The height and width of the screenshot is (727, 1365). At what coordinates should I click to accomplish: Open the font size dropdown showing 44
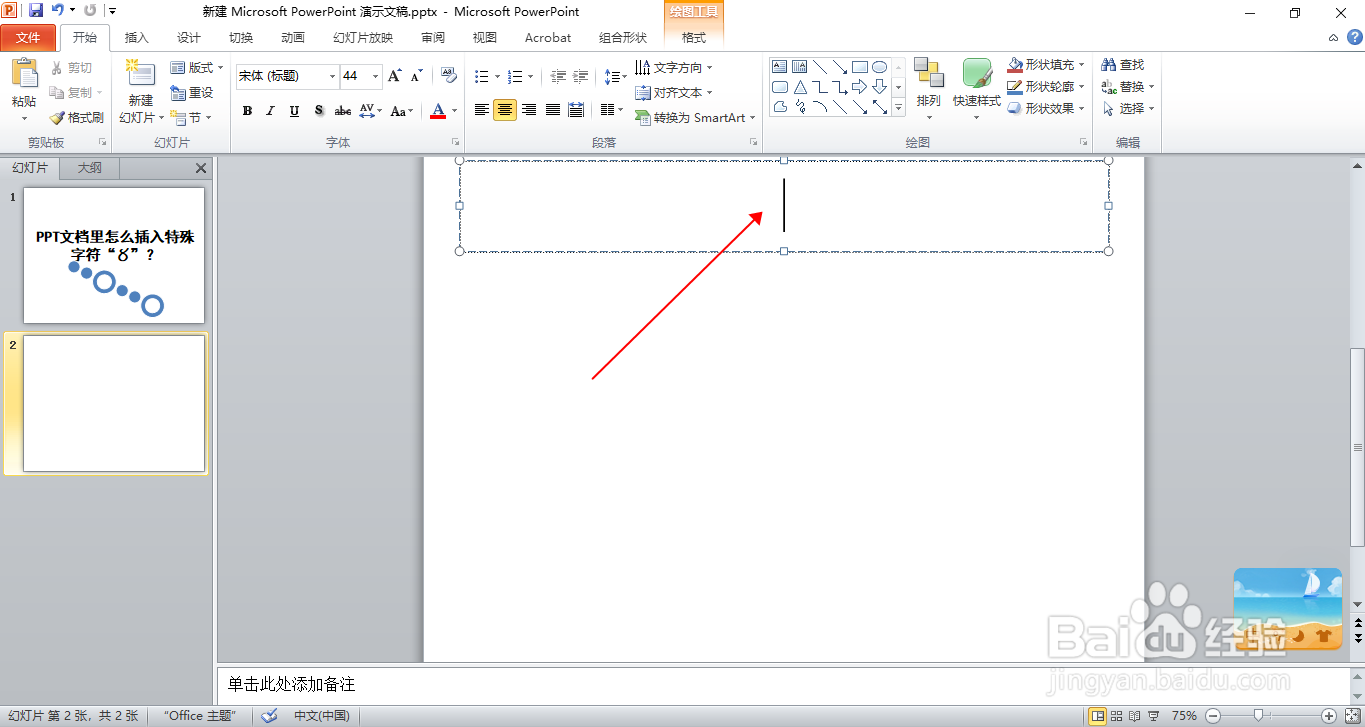(x=375, y=76)
